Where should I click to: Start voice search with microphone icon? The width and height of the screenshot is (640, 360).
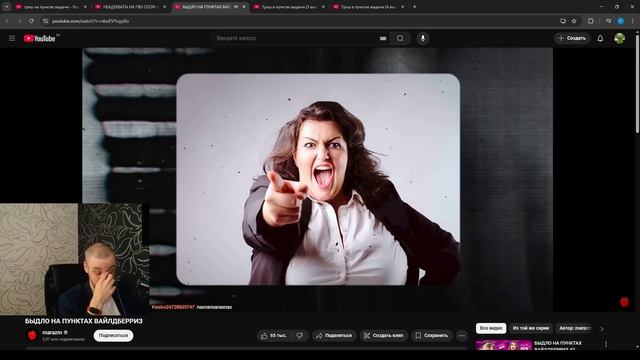[x=423, y=38]
